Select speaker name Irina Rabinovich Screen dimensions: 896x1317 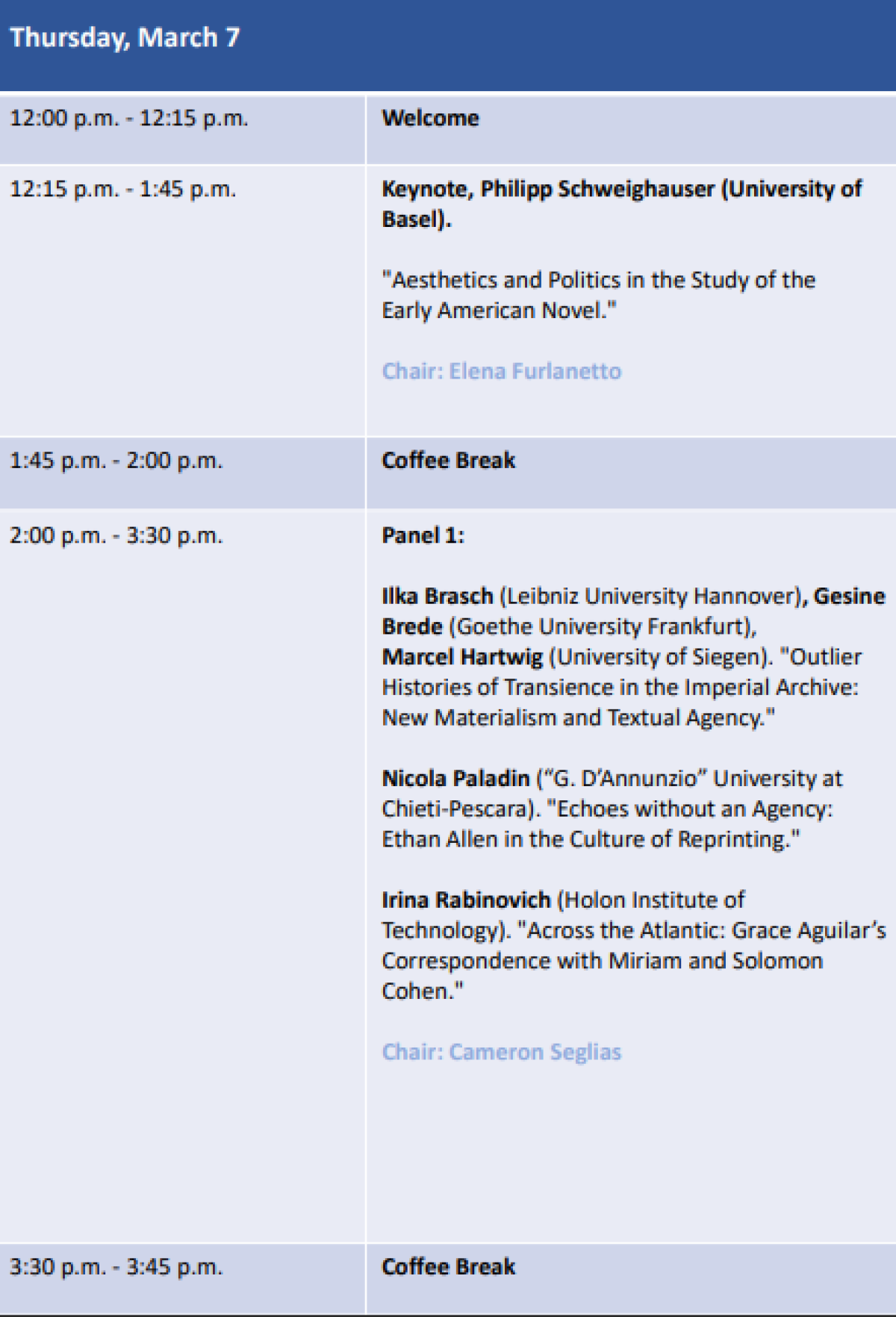tap(466, 900)
